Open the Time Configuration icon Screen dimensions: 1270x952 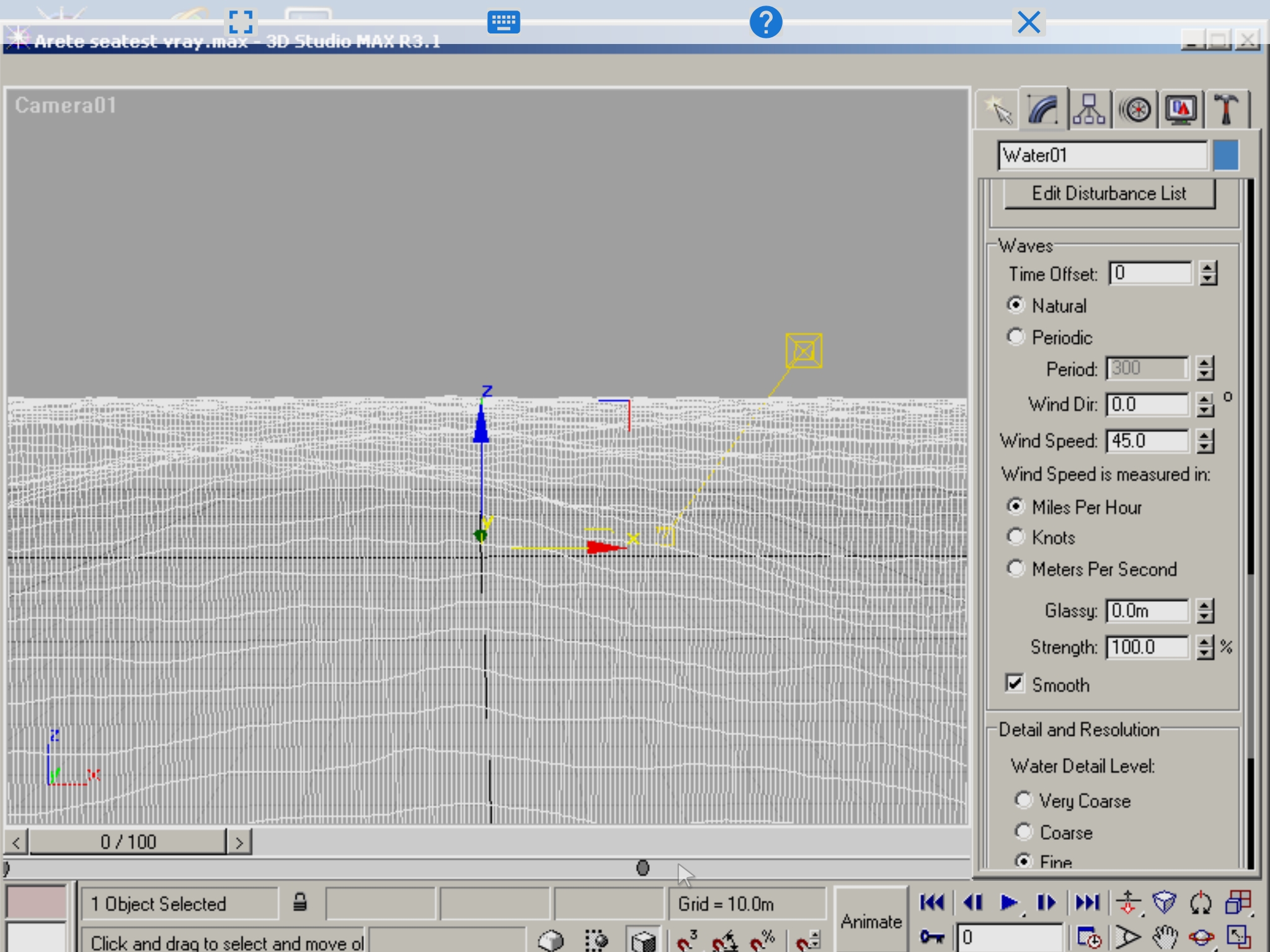[x=1089, y=937]
